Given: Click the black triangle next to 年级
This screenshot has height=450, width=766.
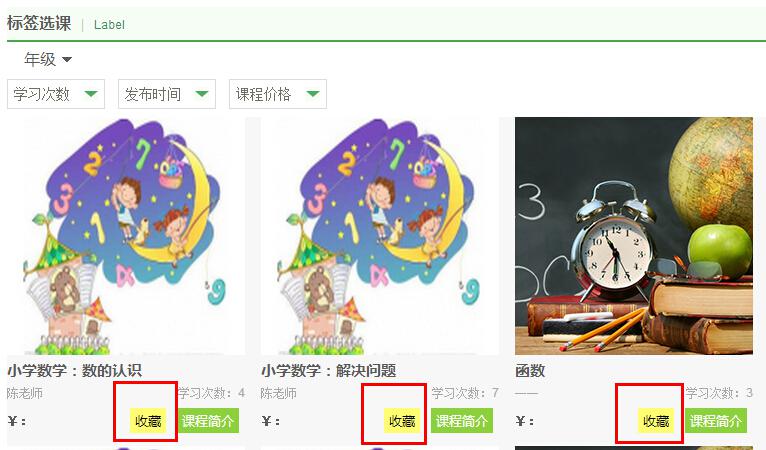Looking at the screenshot, I should [67, 60].
